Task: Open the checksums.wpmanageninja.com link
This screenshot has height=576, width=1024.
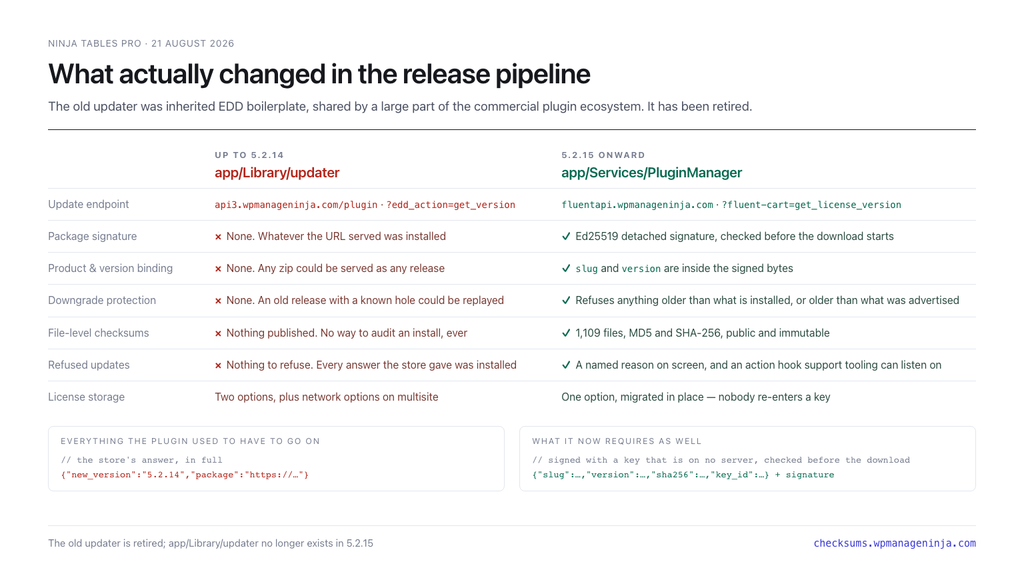Action: click(x=895, y=543)
